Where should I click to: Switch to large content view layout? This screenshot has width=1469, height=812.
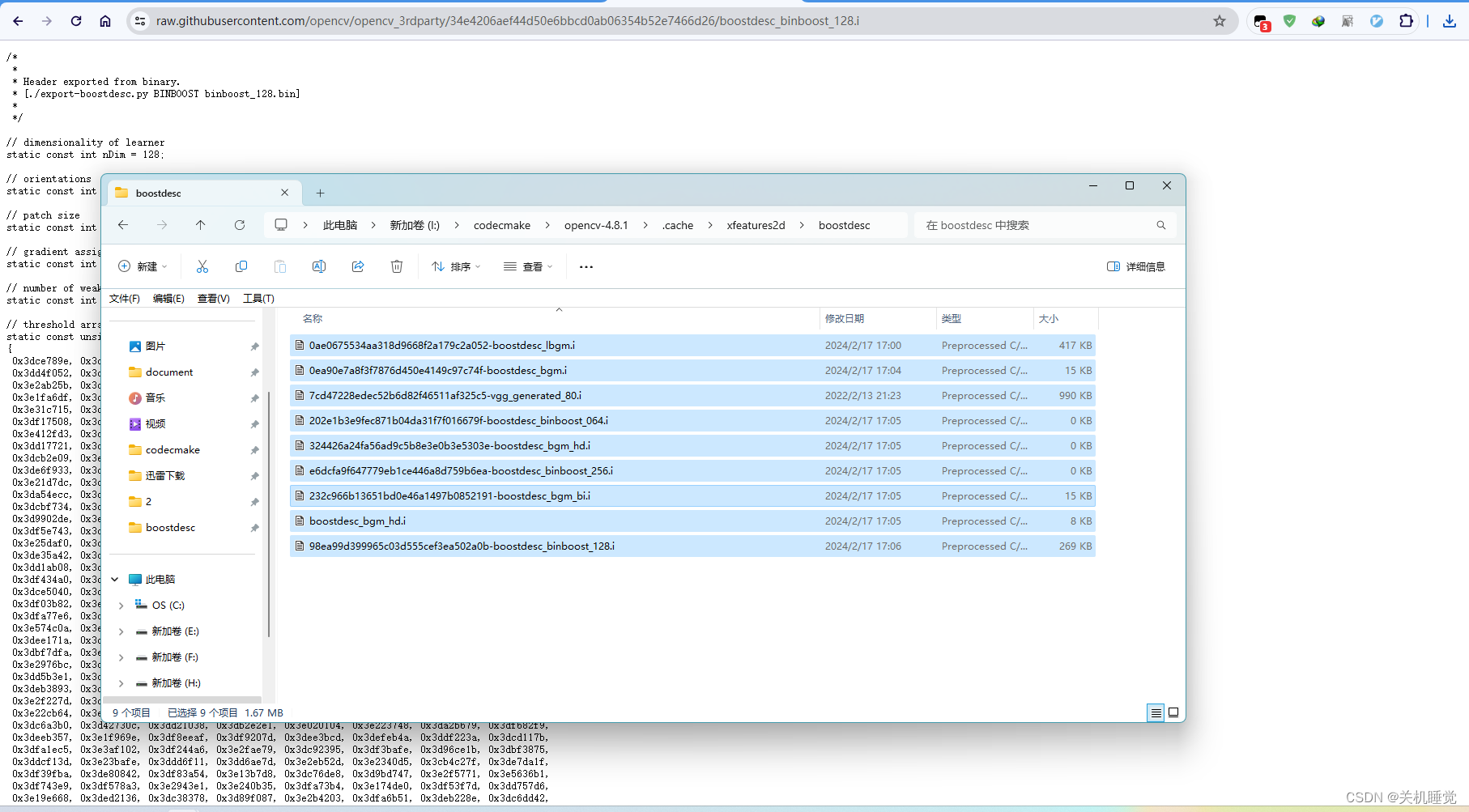(1173, 712)
